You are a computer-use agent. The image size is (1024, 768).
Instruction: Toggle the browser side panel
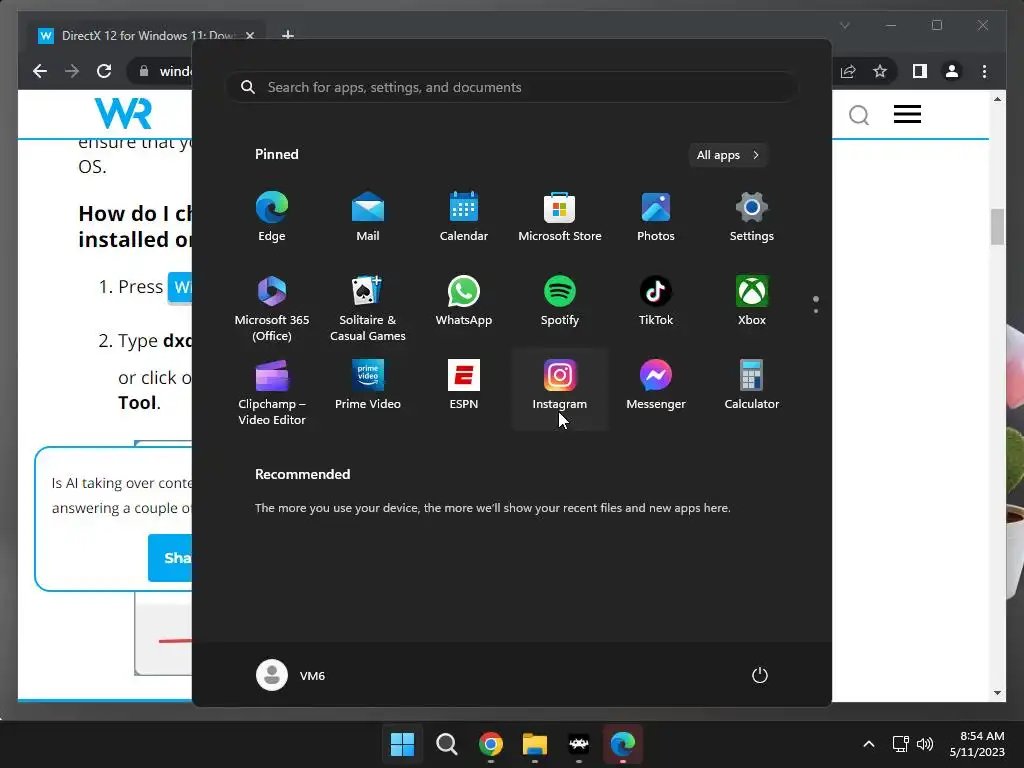pos(920,71)
